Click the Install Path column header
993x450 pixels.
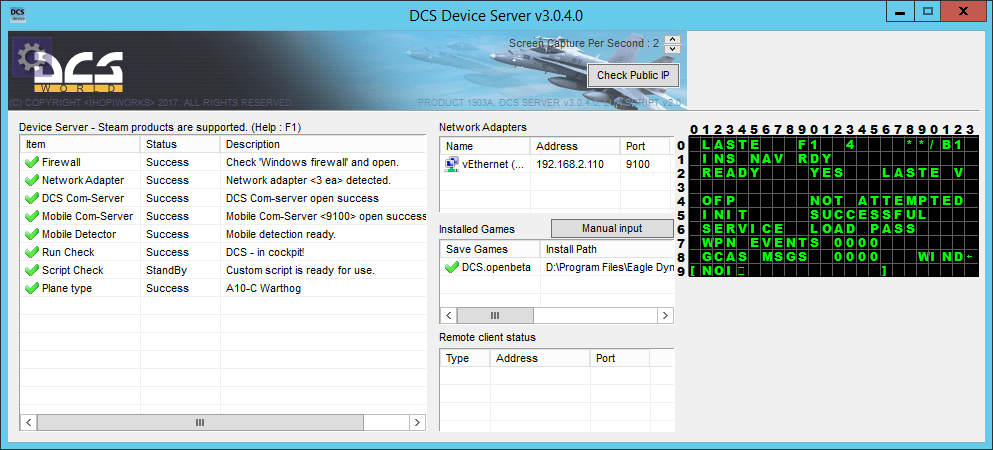click(x=607, y=249)
